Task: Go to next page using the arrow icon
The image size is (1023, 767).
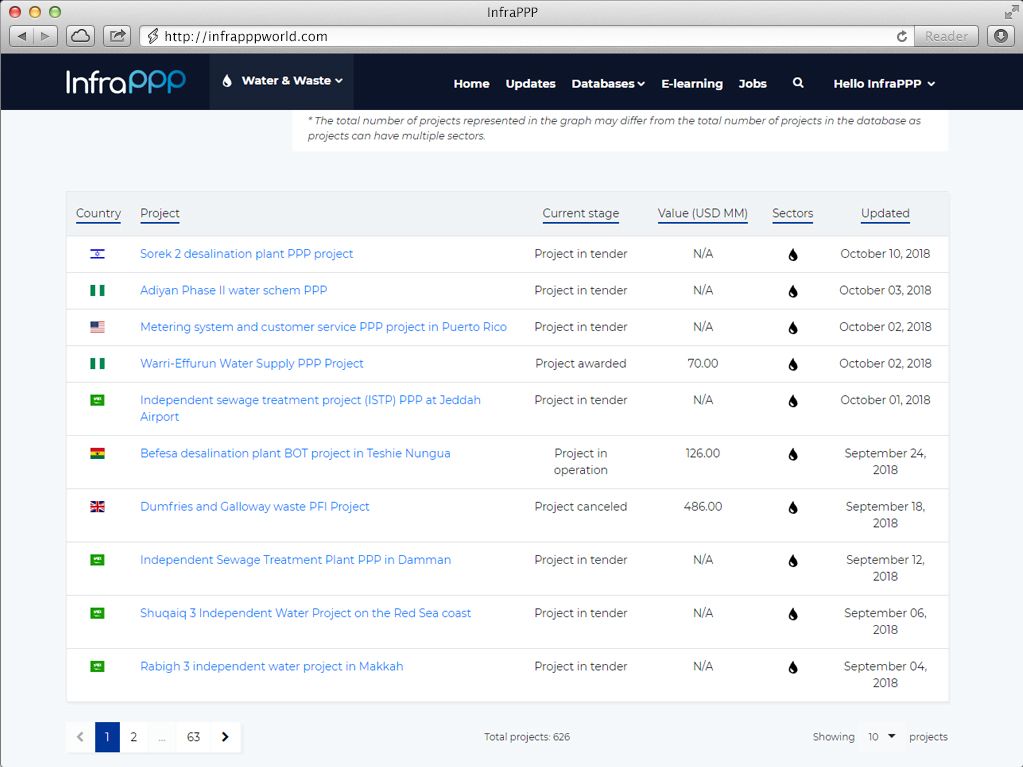Action: click(x=225, y=737)
